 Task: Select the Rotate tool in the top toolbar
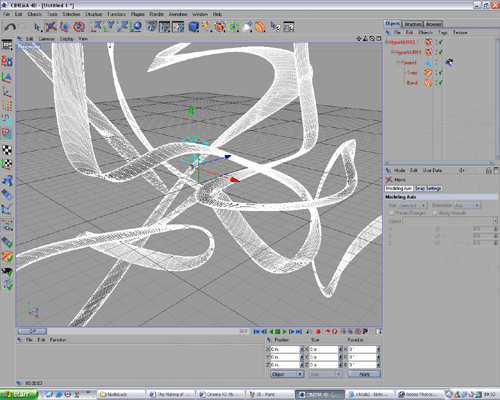pos(79,27)
